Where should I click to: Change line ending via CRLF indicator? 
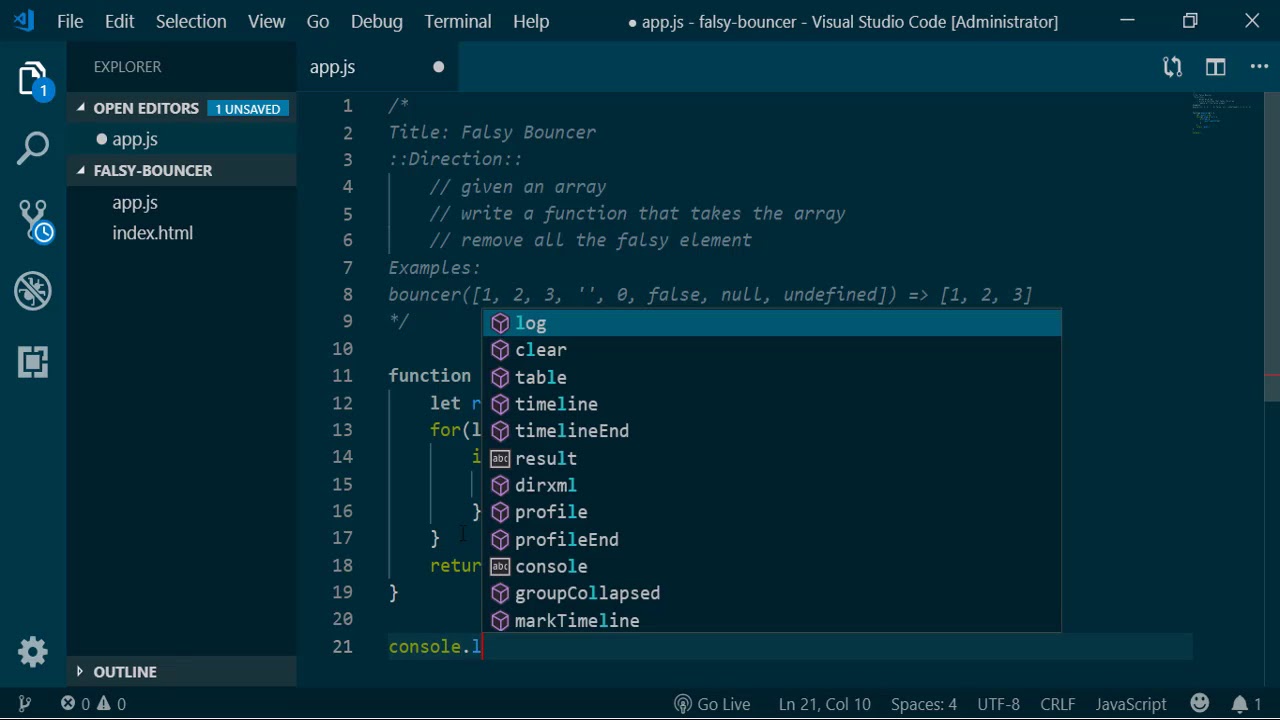[1058, 704]
